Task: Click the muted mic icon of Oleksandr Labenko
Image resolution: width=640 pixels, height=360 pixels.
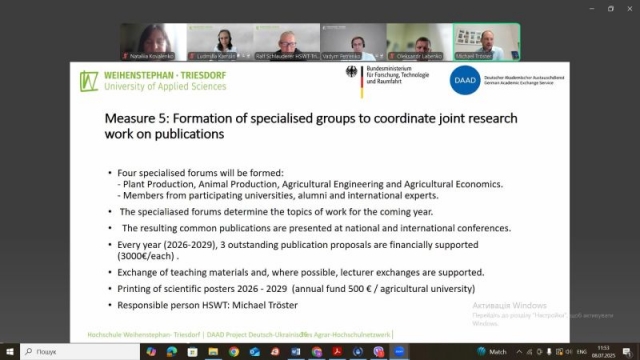Action: (x=392, y=56)
